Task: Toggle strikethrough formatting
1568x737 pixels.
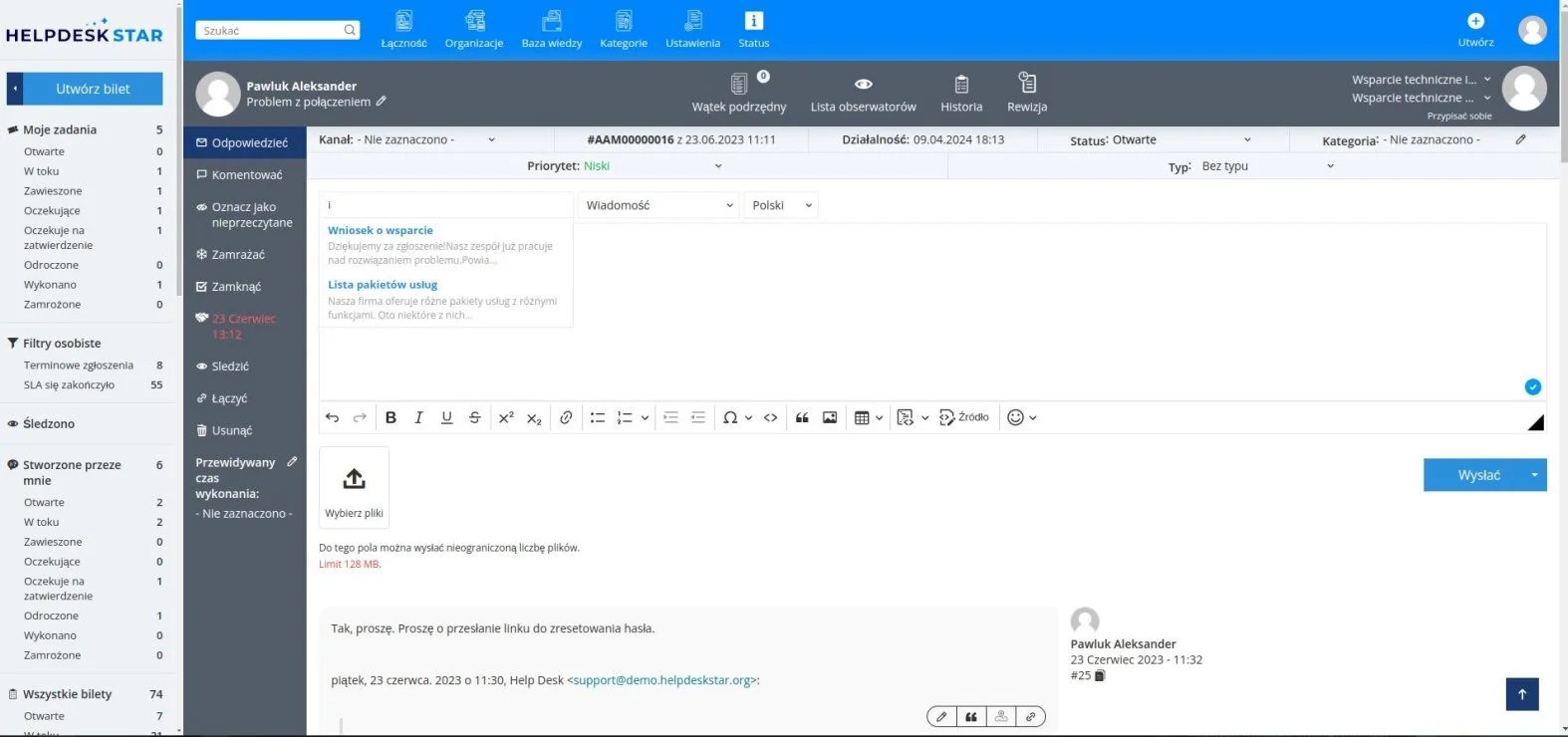Action: pos(474,417)
